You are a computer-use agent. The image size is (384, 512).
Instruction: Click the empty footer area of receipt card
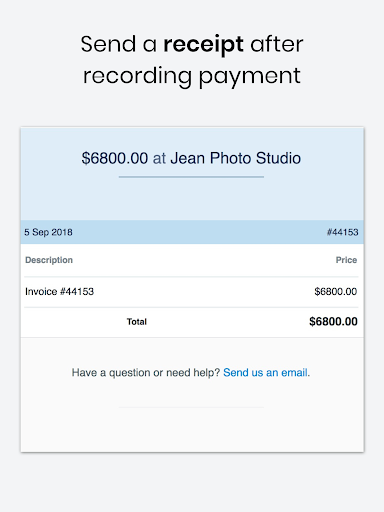tap(192, 430)
